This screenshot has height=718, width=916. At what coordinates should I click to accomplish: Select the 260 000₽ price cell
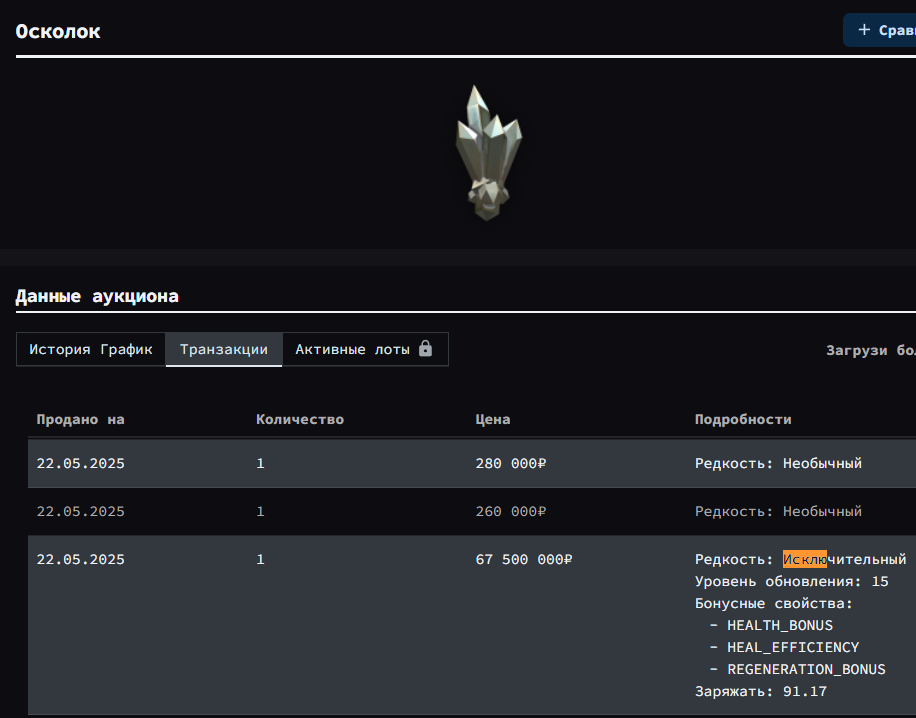(511, 511)
